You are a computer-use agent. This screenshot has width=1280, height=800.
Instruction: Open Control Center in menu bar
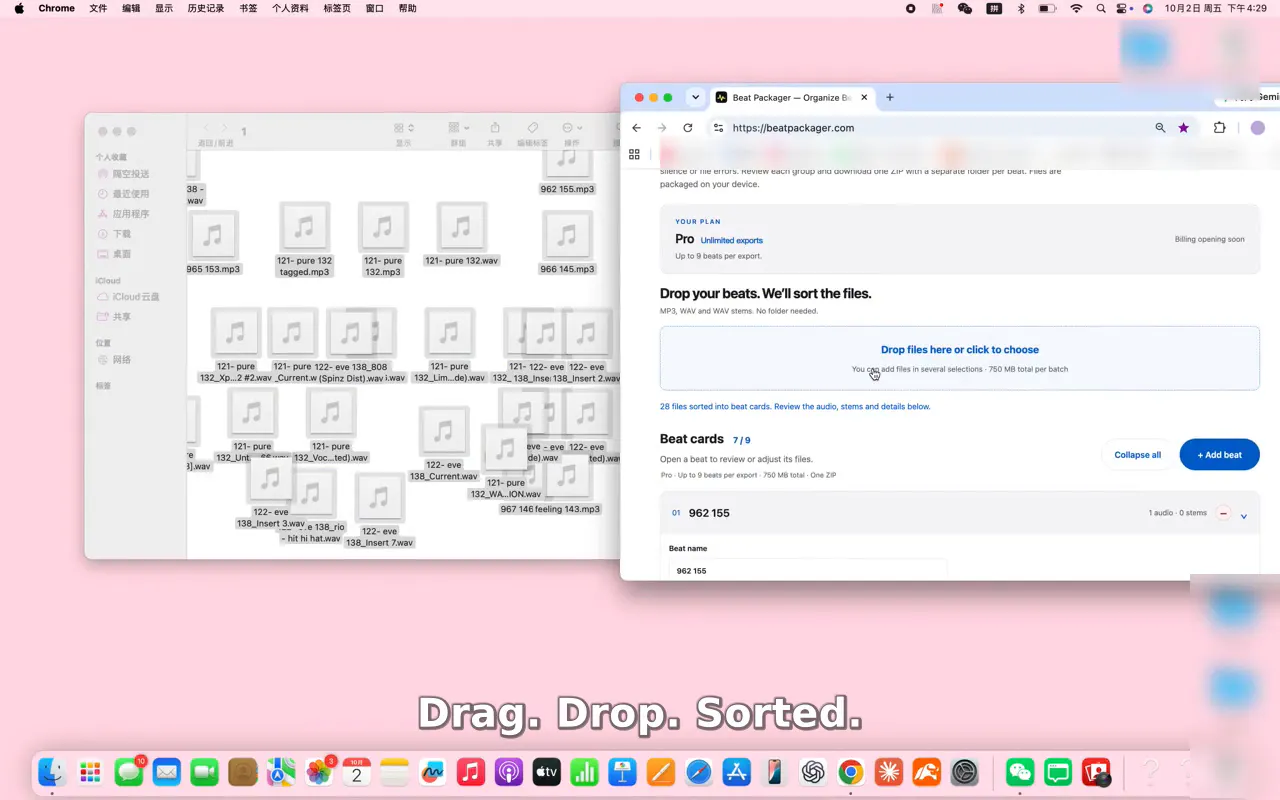[1124, 8]
